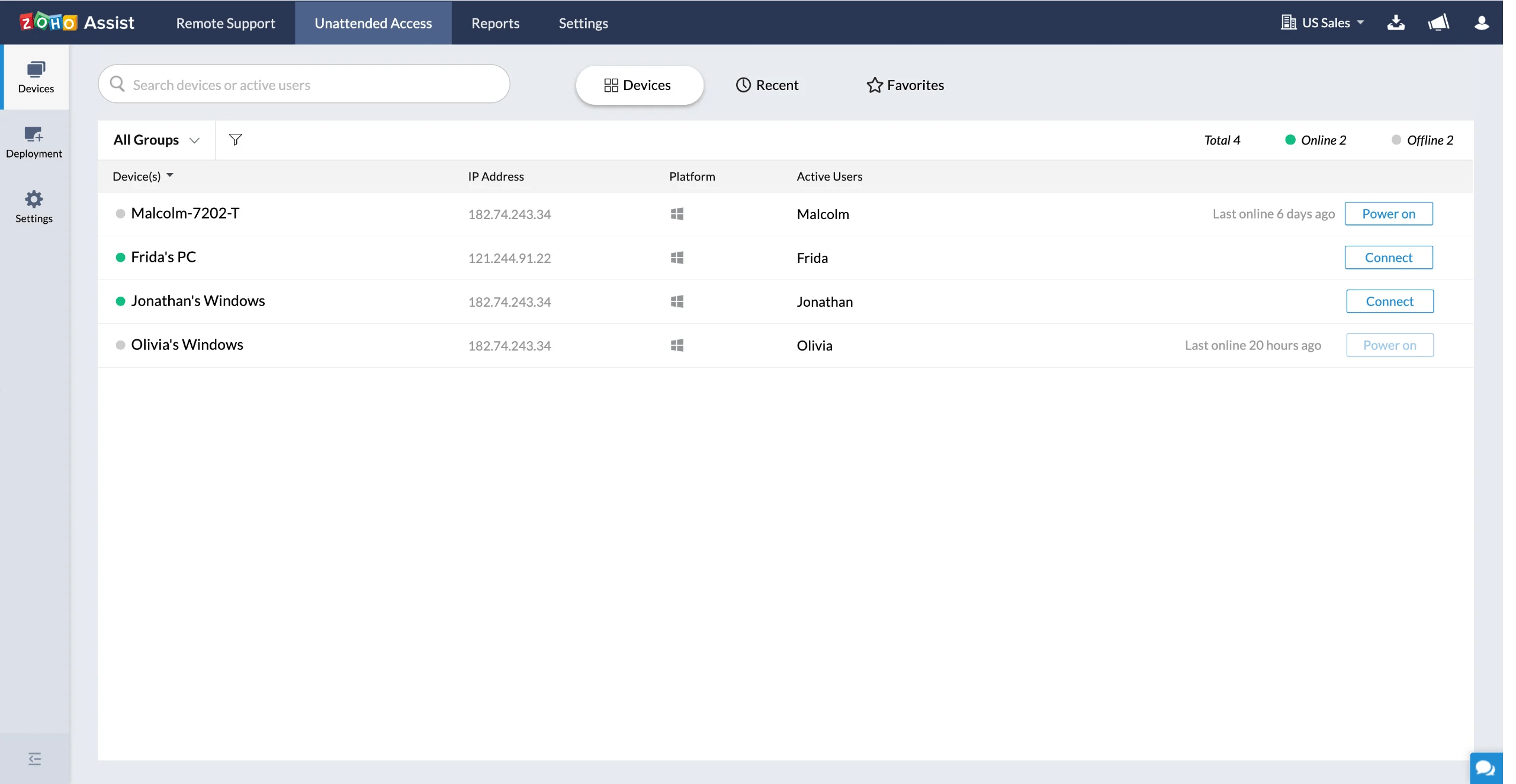
Task: Open the Deployment section in the sidebar
Action: point(34,142)
